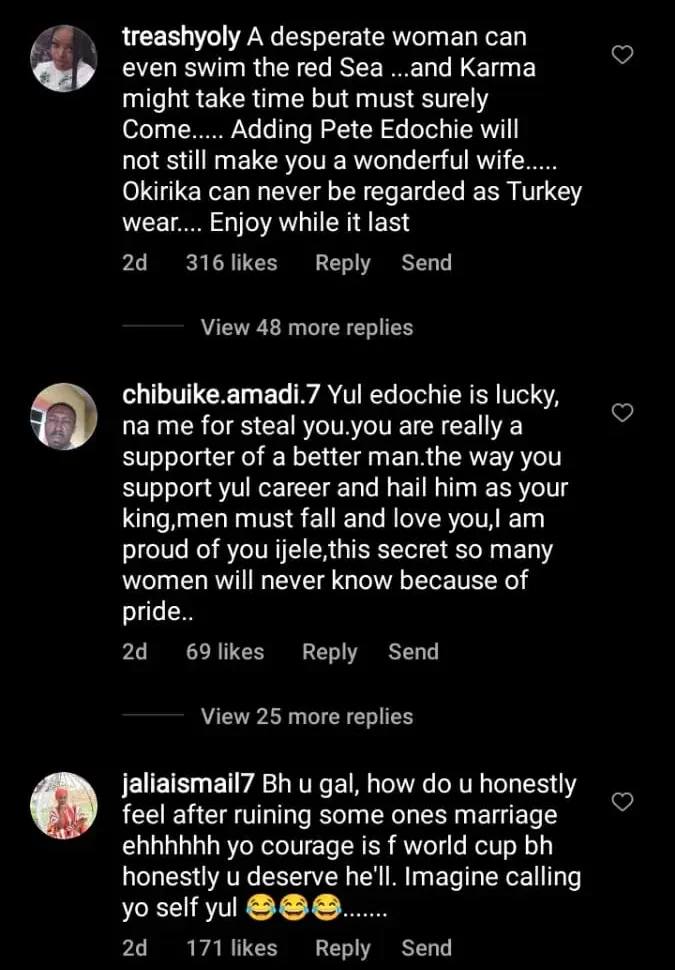The width and height of the screenshot is (675, 970).
Task: Open jaliaismail7 username link
Action: point(190,786)
